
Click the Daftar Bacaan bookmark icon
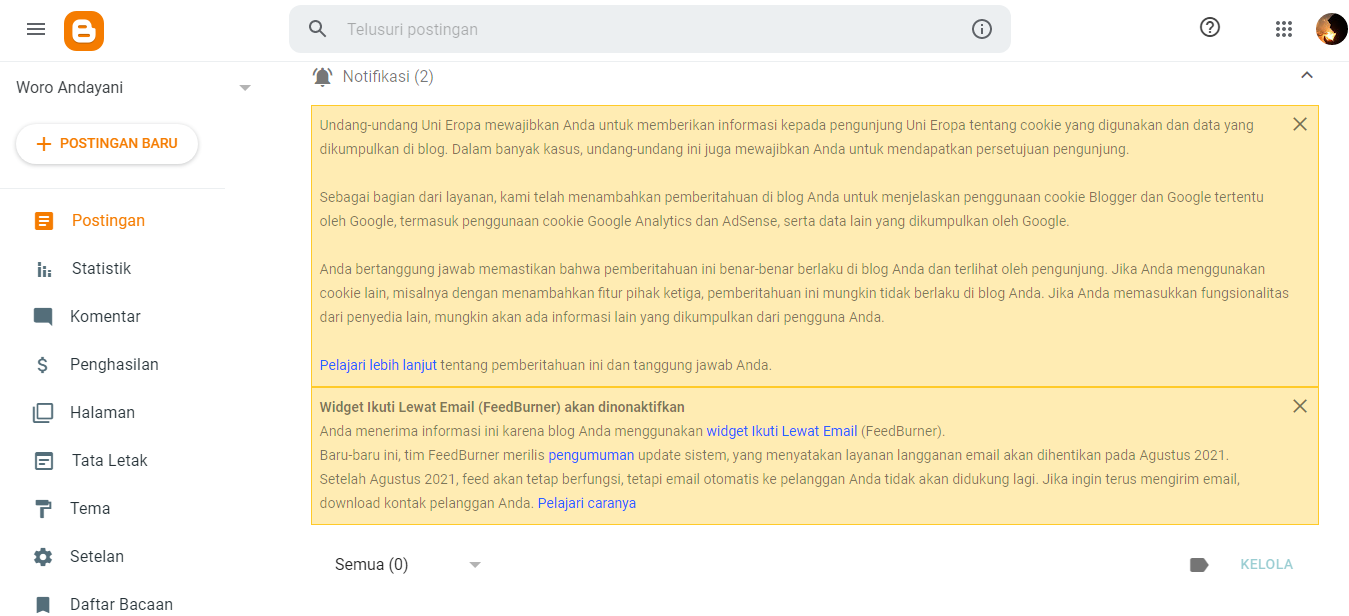coord(43,605)
